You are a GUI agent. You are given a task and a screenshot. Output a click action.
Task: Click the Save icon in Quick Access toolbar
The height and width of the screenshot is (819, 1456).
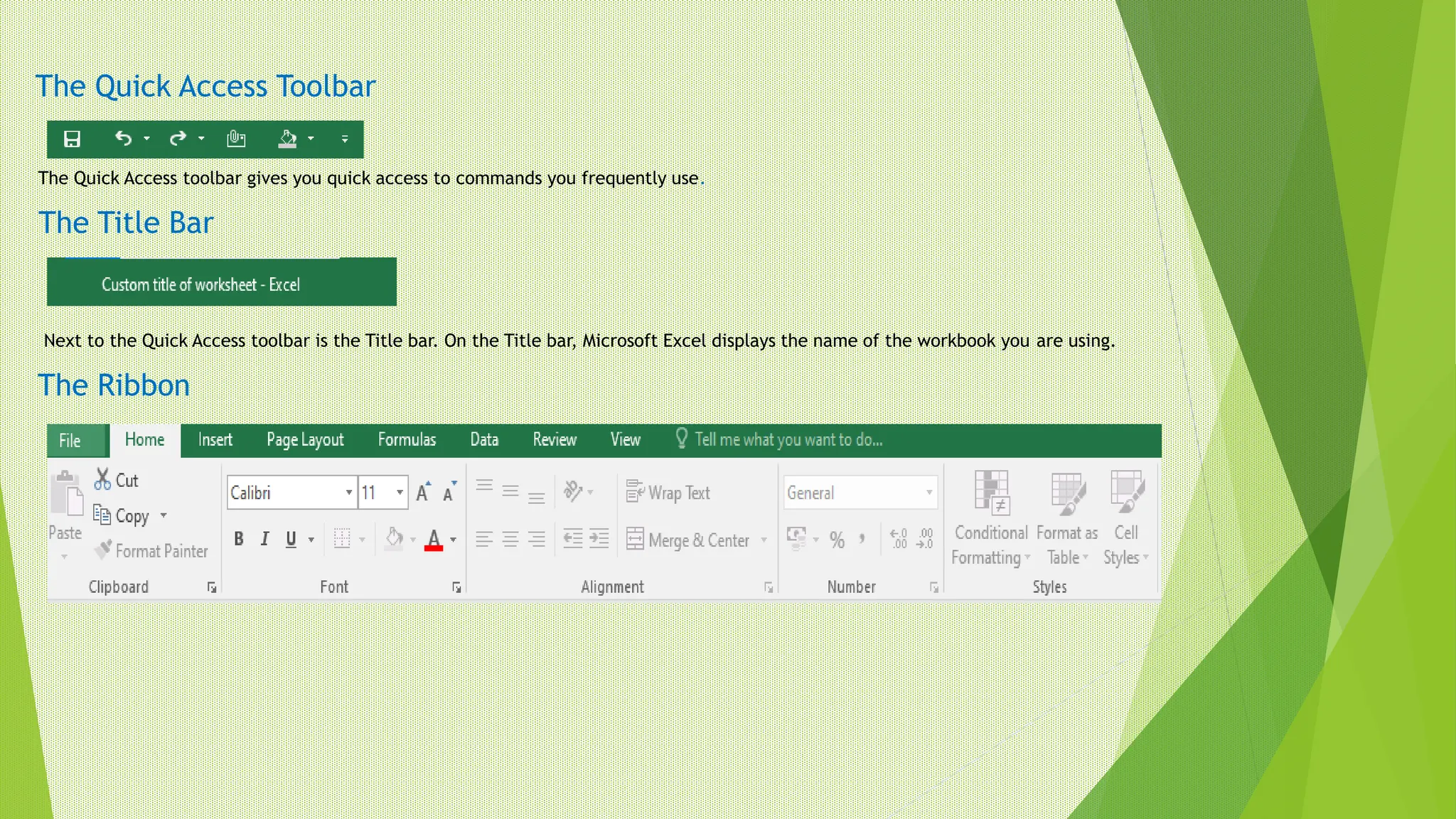[x=72, y=139]
